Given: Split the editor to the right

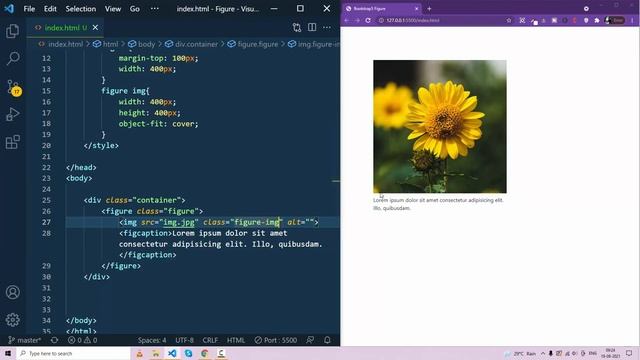Looking at the screenshot, I should click(x=312, y=27).
